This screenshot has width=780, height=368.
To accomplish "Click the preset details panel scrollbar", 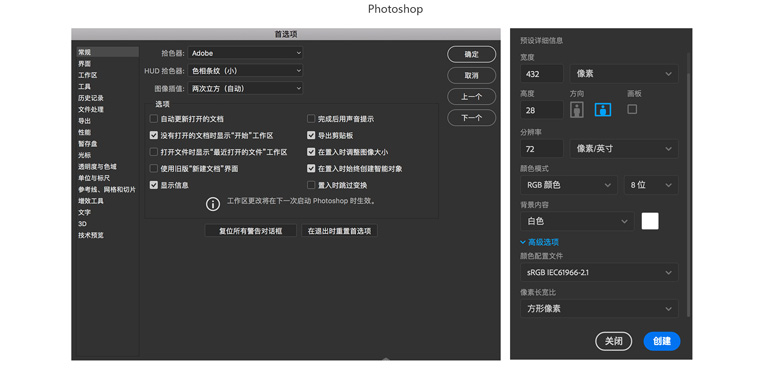I will (688, 194).
